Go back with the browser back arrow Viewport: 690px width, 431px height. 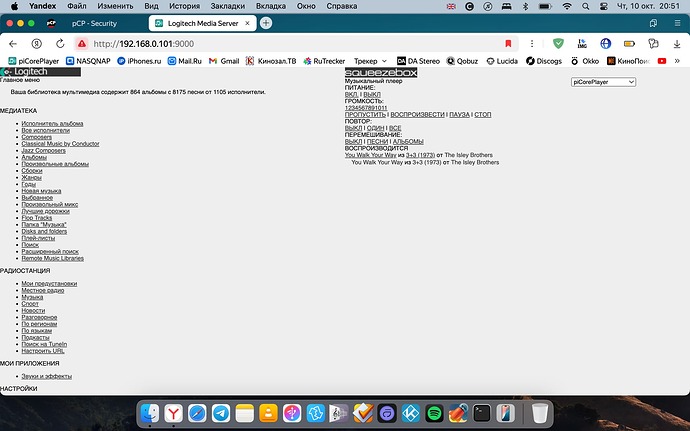pyautogui.click(x=13, y=44)
